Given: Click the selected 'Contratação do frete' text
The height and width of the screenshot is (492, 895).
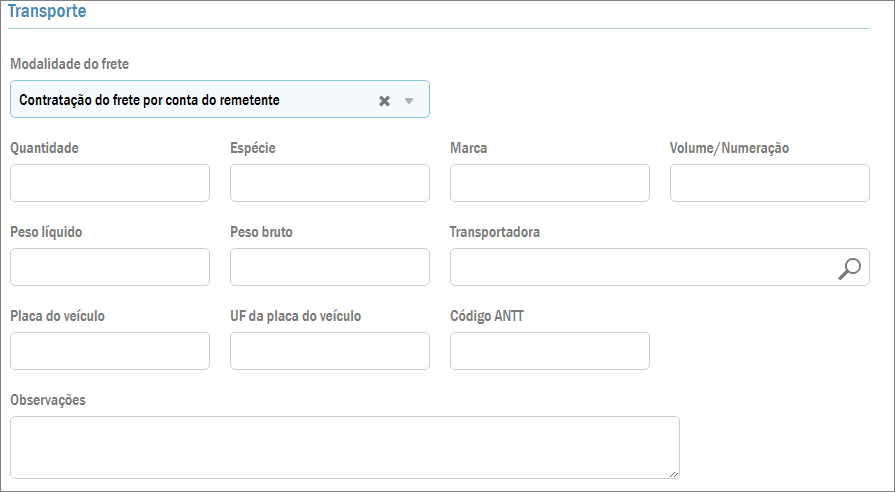Looking at the screenshot, I should tap(149, 100).
